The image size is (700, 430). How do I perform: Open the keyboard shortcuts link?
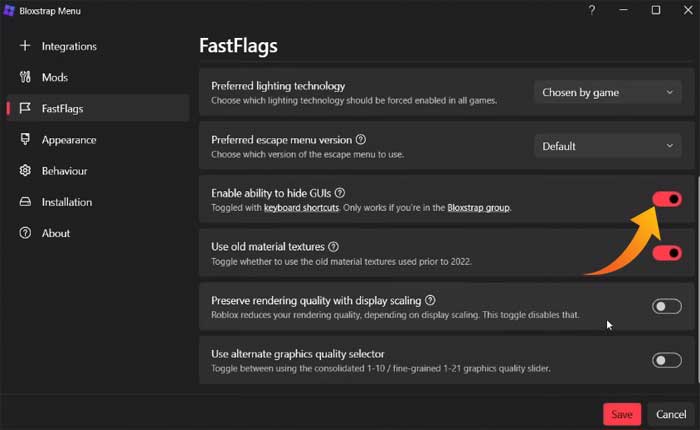click(301, 208)
